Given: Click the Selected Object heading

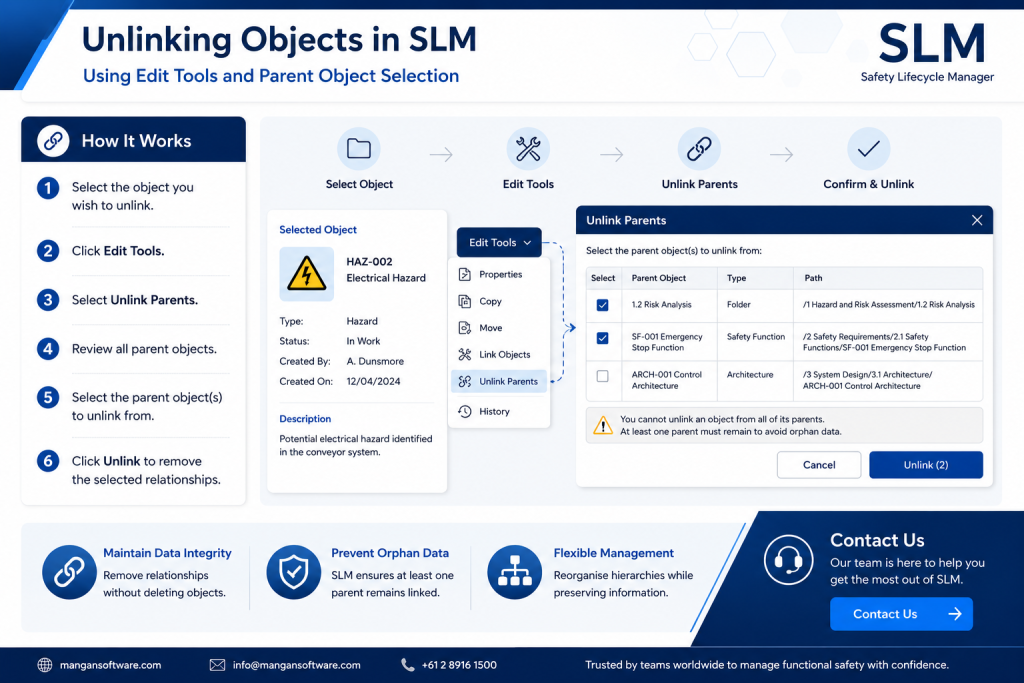Looking at the screenshot, I should (x=318, y=230).
